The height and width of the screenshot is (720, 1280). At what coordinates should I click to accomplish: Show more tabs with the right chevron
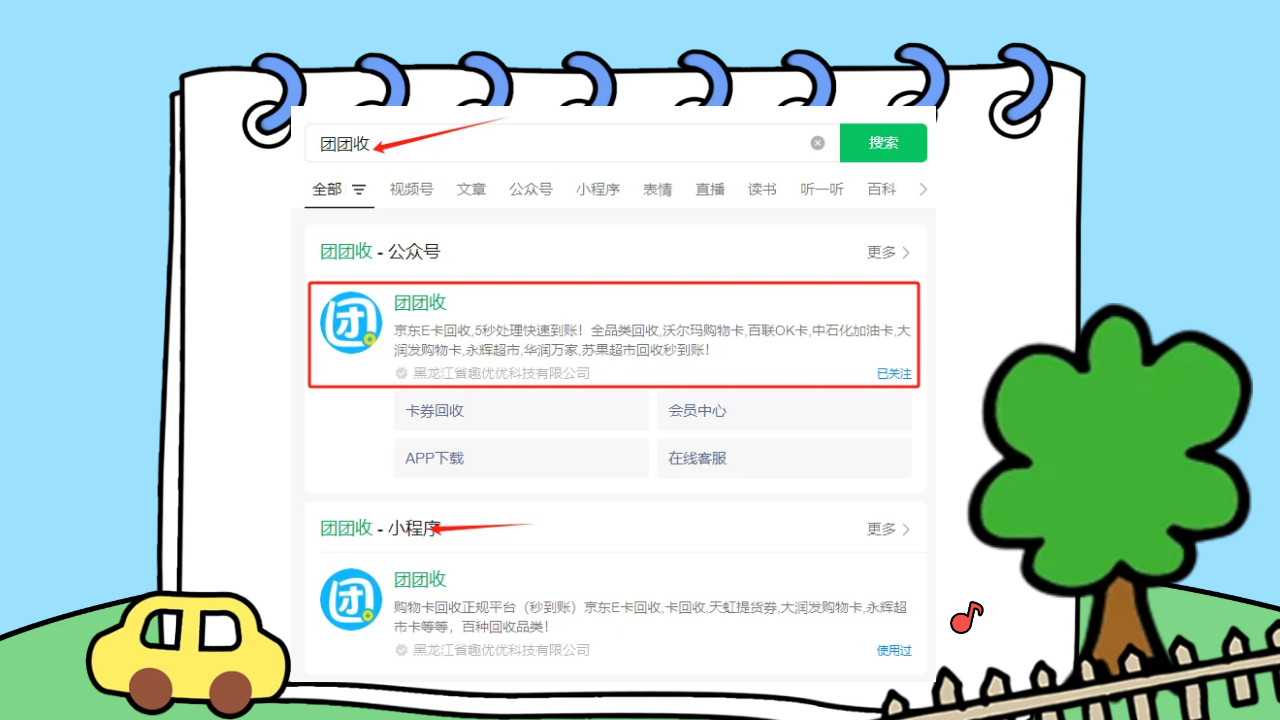coord(923,189)
